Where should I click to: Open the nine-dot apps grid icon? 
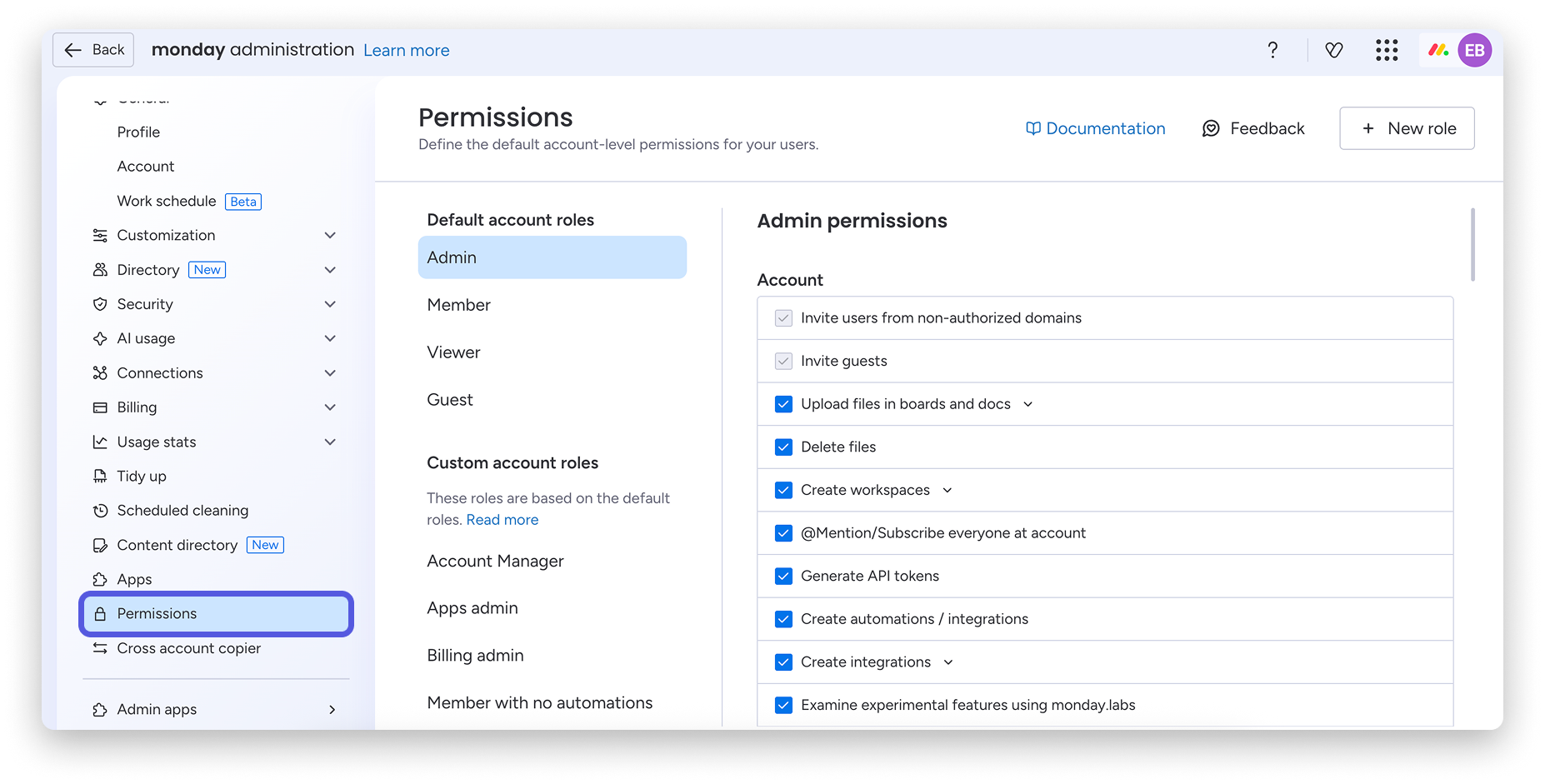pos(1387,50)
